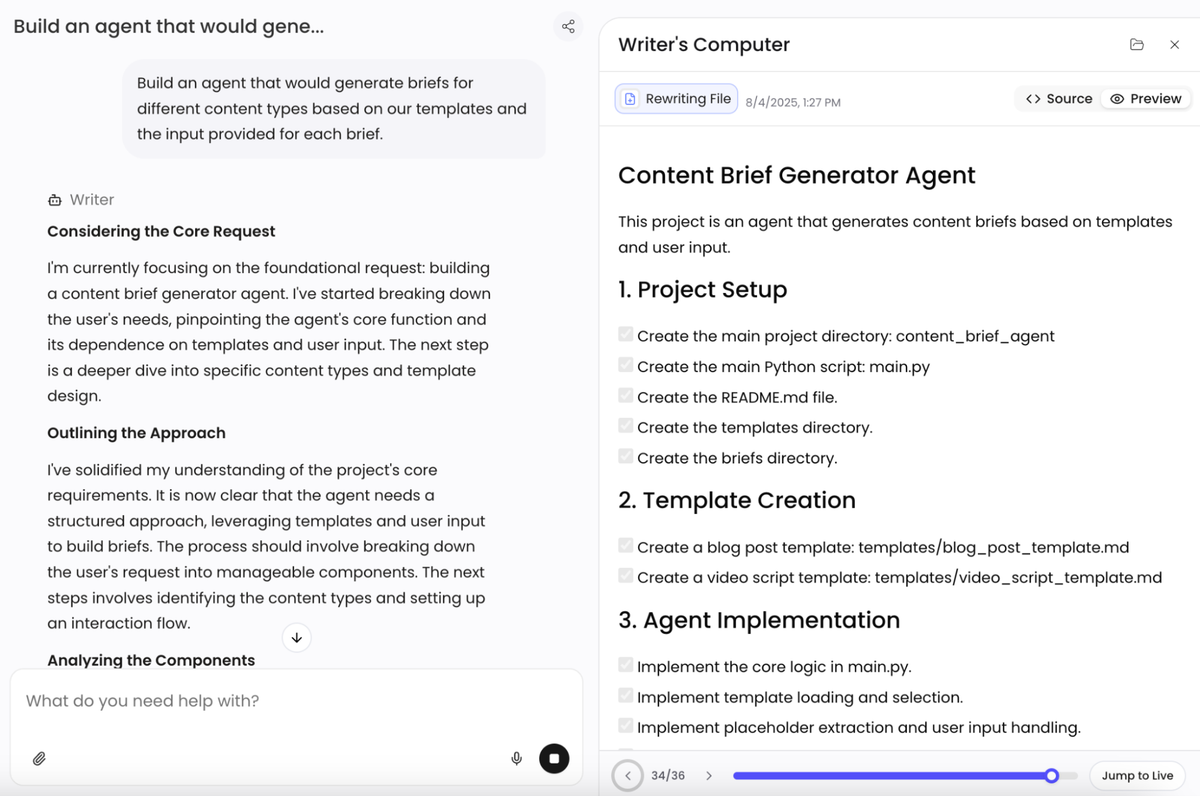This screenshot has width=1200, height=796.
Task: Toggle checkbox for video script template
Action: (x=626, y=577)
